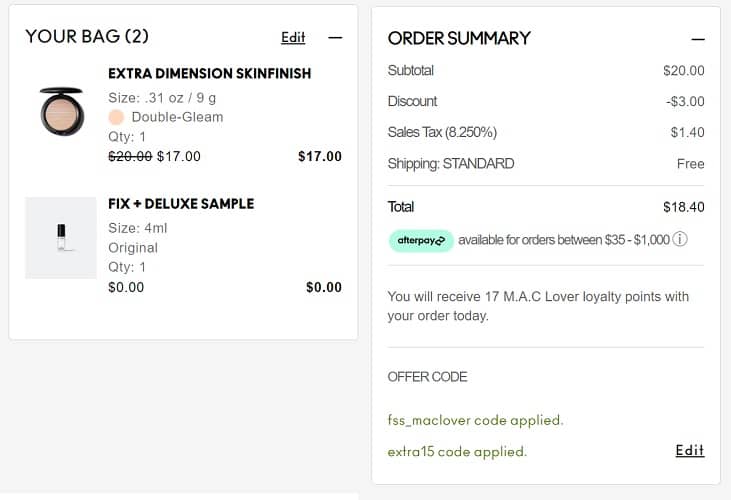This screenshot has height=500, width=731.
Task: Edit the applied offer codes
Action: pyautogui.click(x=689, y=451)
